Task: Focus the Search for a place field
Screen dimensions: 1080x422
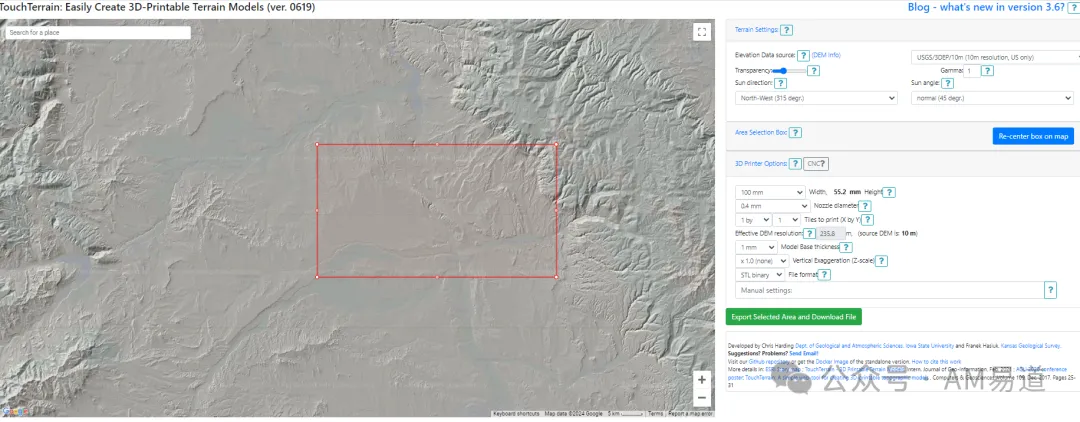Action: 98,32
